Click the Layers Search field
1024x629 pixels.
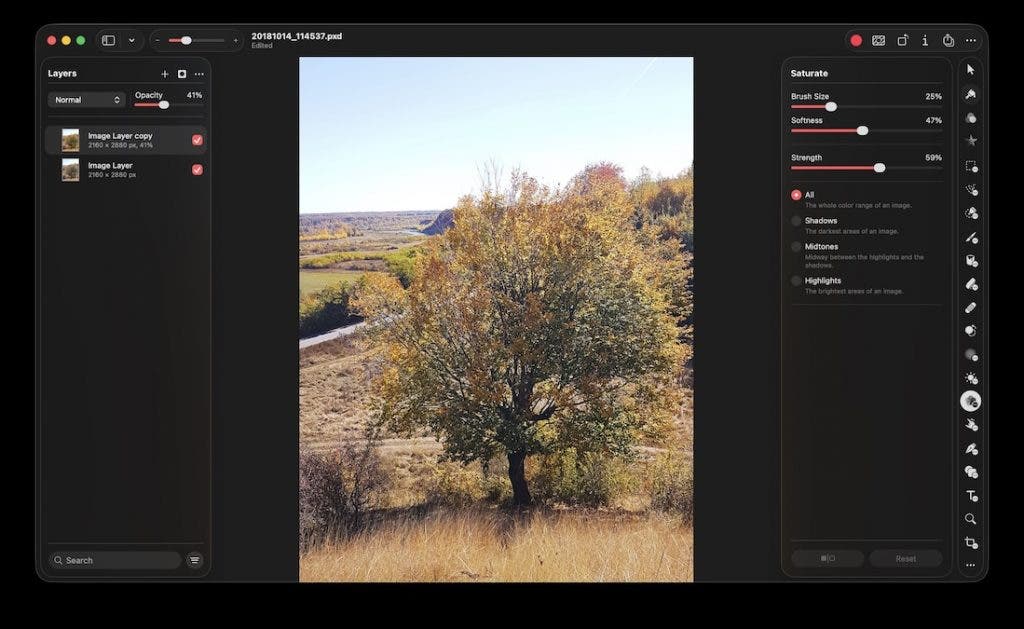click(115, 560)
